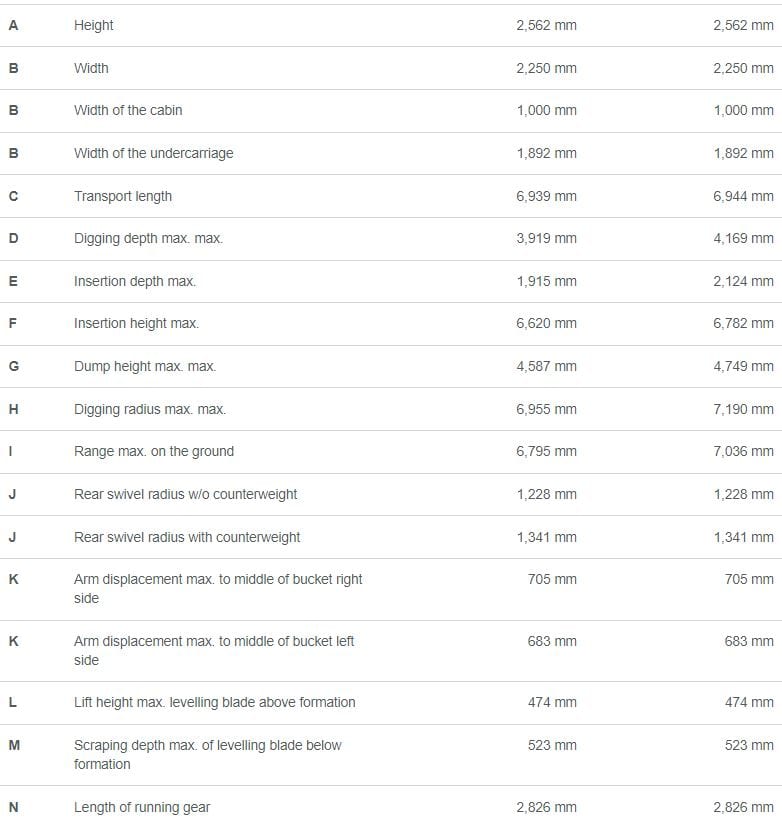The width and height of the screenshot is (782, 826).
Task: Click the Width of the cabin label
Action: tap(128, 110)
